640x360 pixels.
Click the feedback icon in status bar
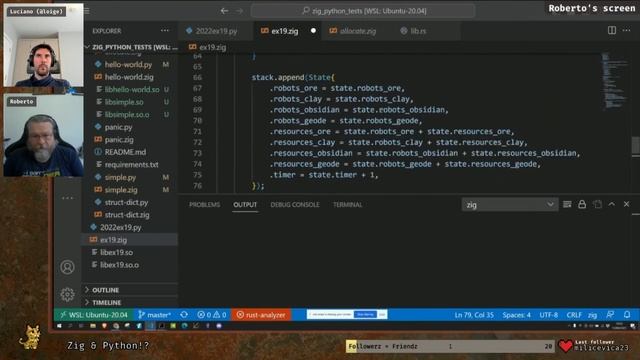610,315
